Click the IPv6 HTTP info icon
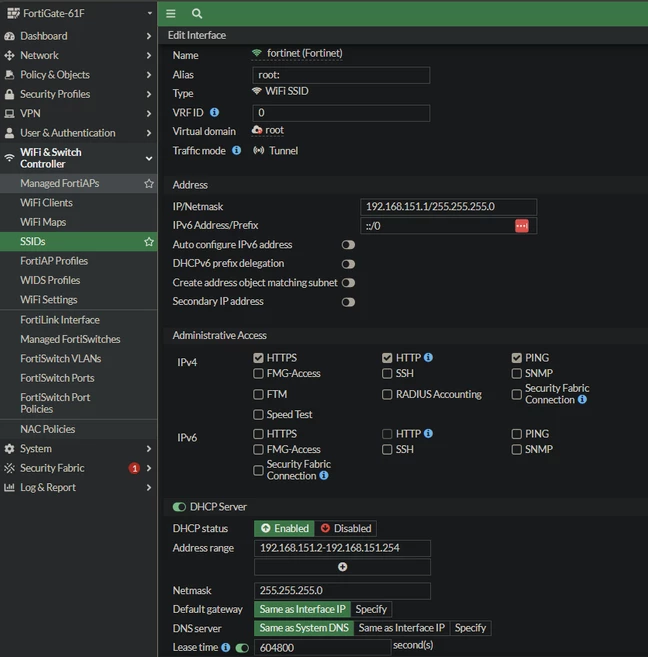 [x=428, y=433]
